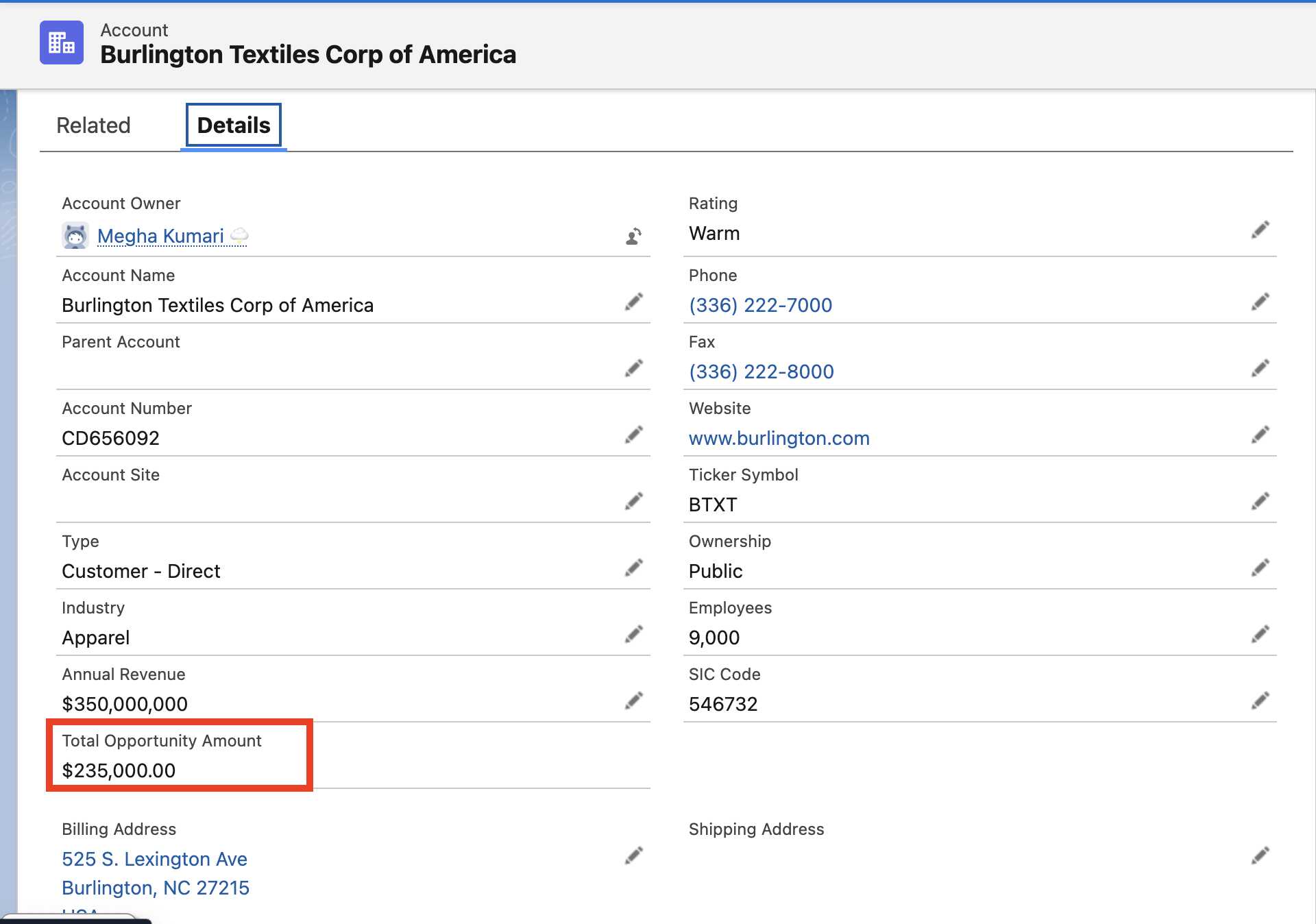Open Megha Kumari avatar icon
Screen dimensions: 1316x924
click(x=75, y=236)
